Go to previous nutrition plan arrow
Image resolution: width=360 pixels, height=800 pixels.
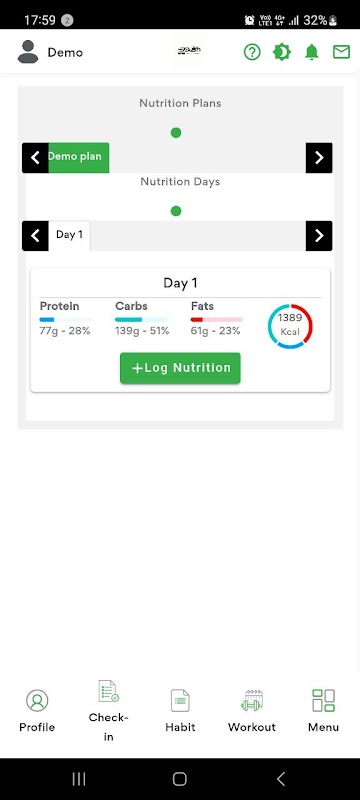[35, 158]
